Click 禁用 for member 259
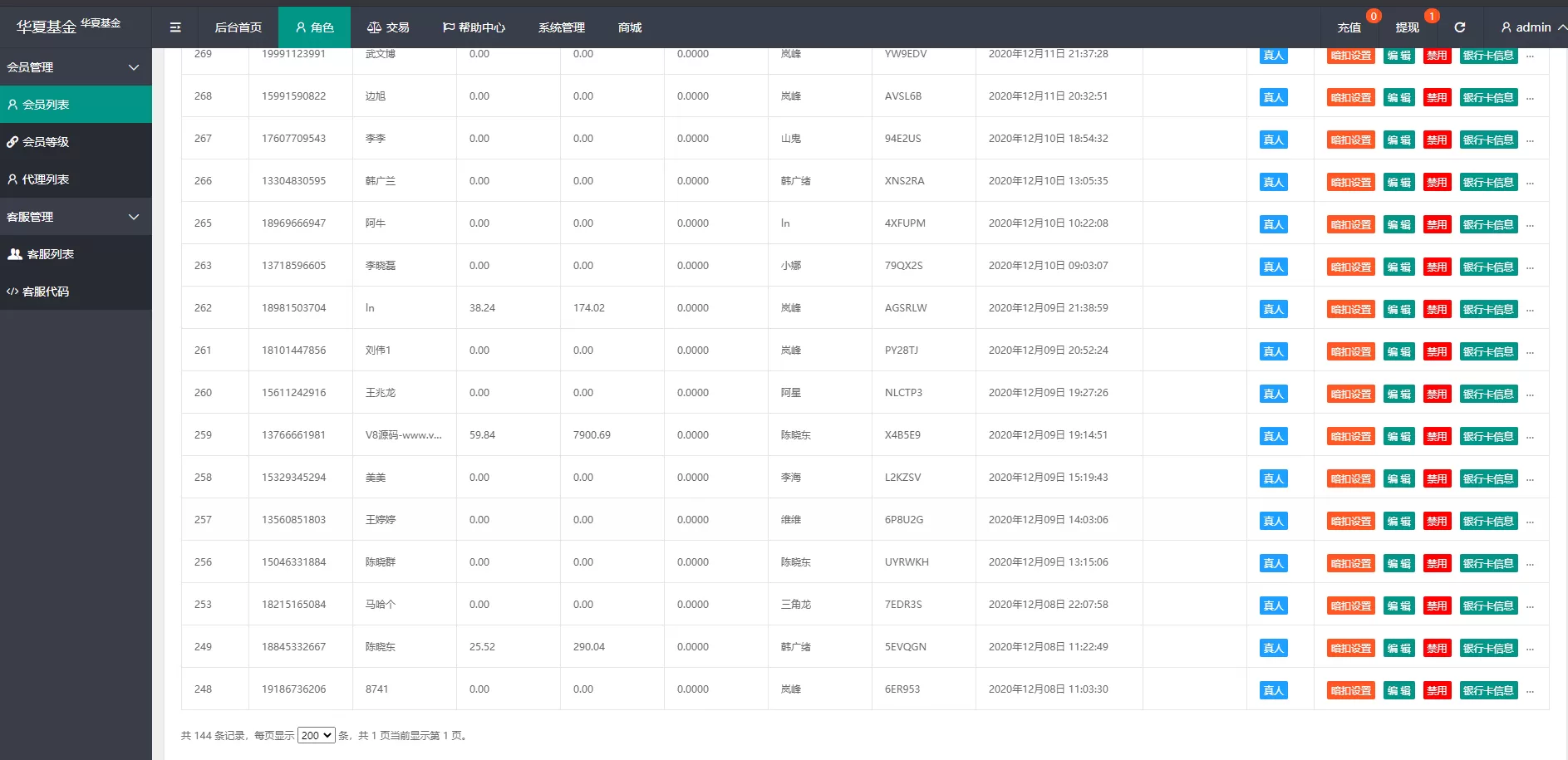The width and height of the screenshot is (1568, 760). [x=1437, y=436]
